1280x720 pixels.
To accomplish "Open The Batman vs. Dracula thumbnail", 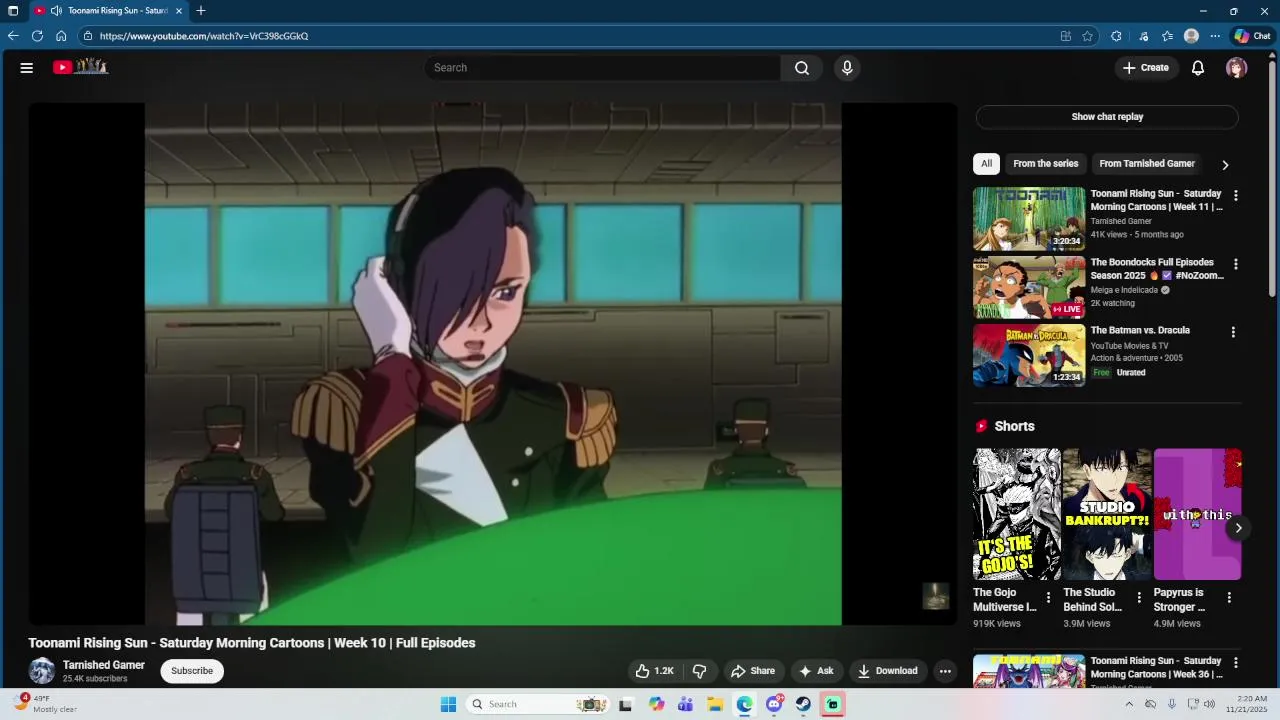I will (x=1029, y=355).
